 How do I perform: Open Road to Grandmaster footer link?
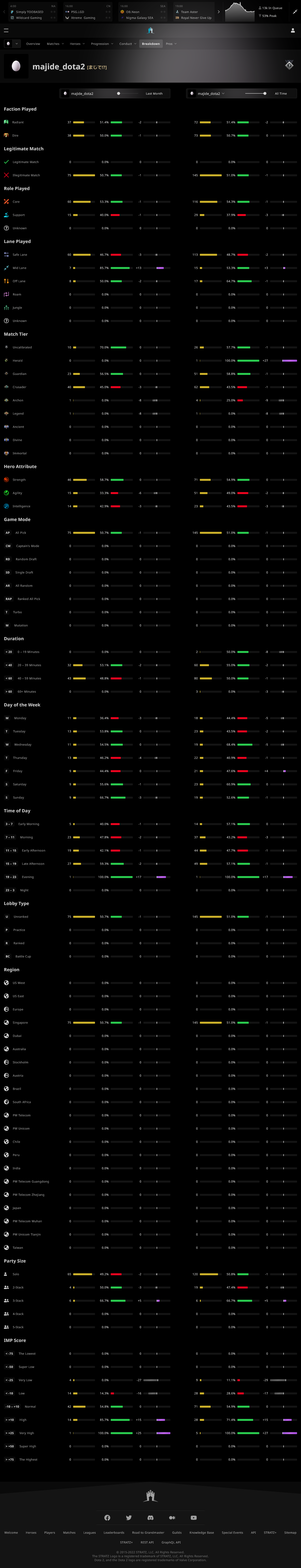(148, 1533)
